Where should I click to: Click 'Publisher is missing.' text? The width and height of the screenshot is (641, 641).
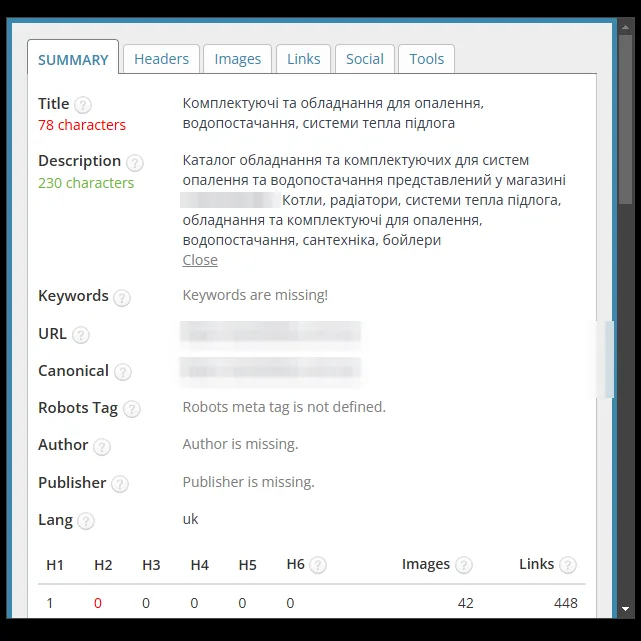249,482
